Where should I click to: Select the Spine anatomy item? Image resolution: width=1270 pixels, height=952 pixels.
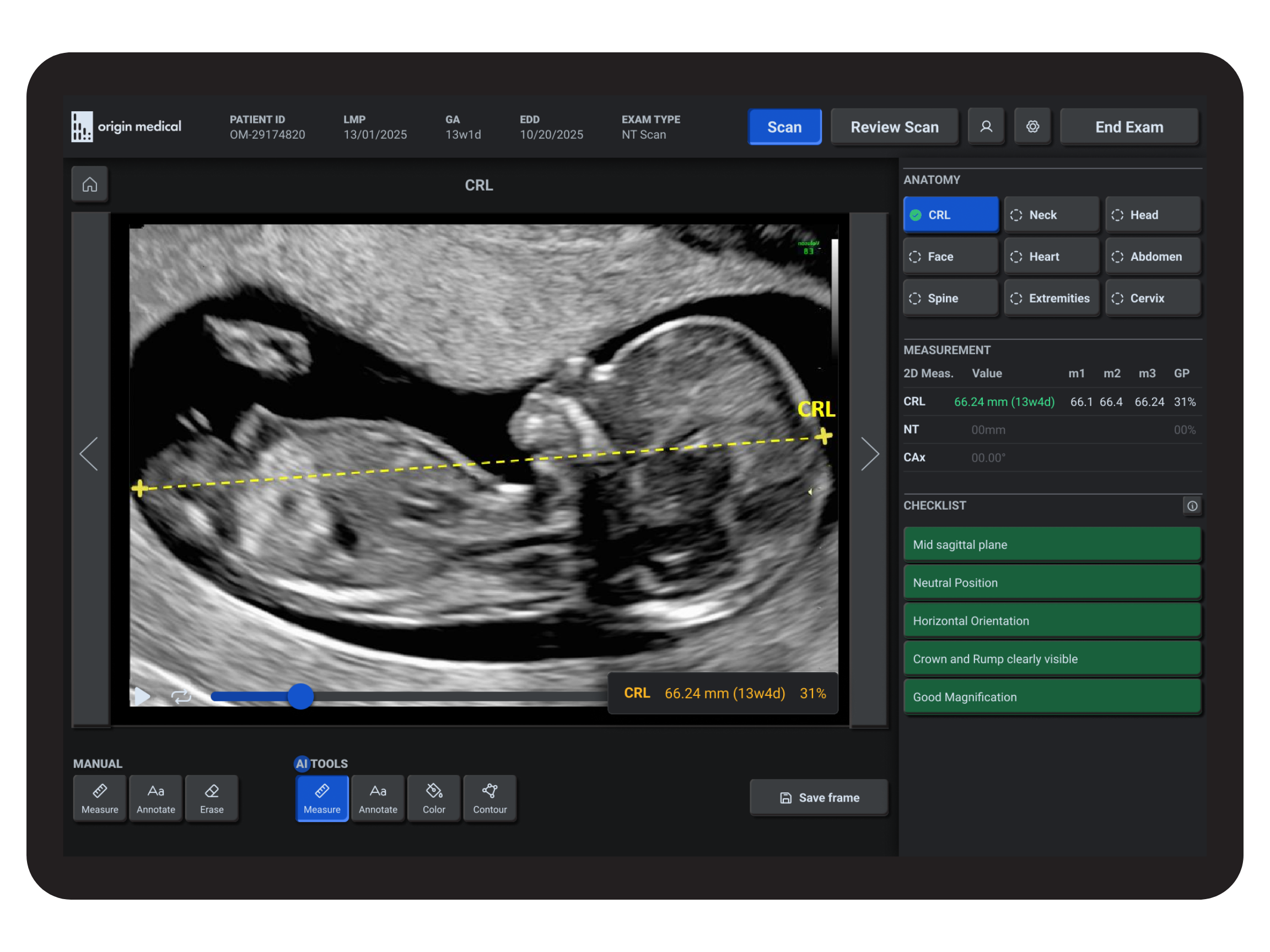(950, 299)
